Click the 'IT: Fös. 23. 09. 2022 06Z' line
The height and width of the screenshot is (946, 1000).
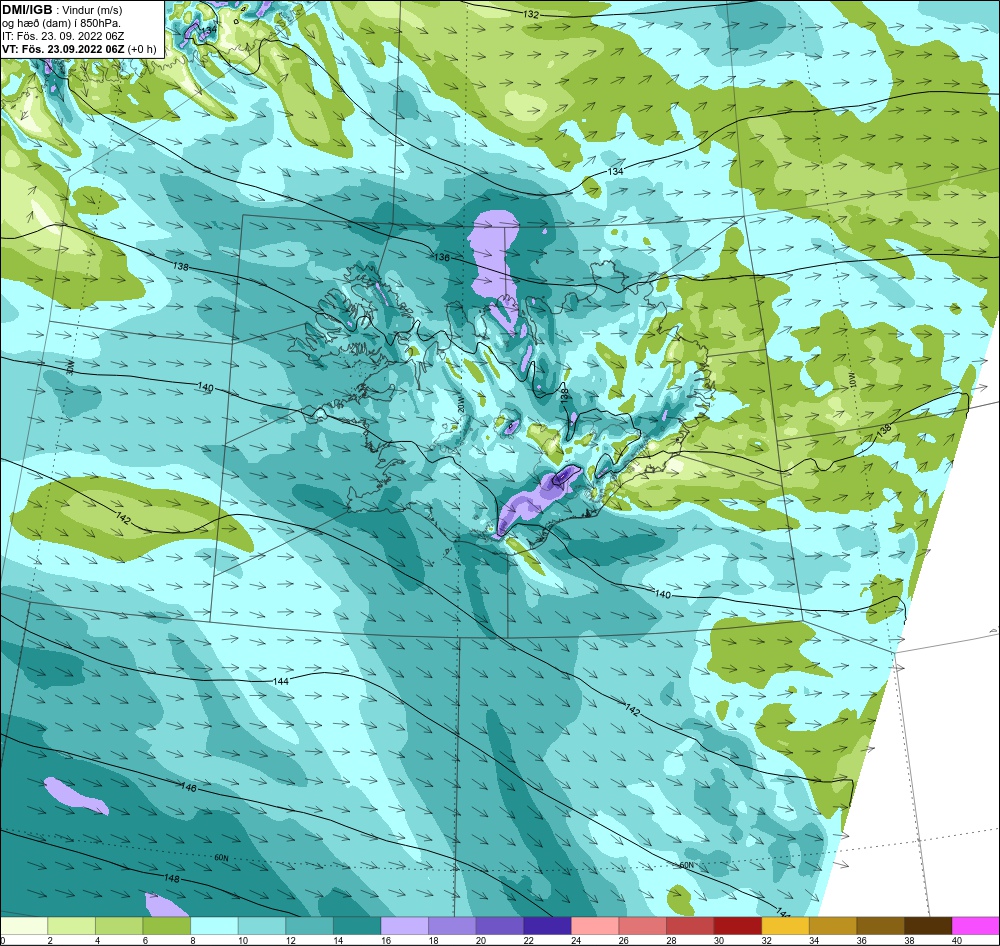point(64,36)
